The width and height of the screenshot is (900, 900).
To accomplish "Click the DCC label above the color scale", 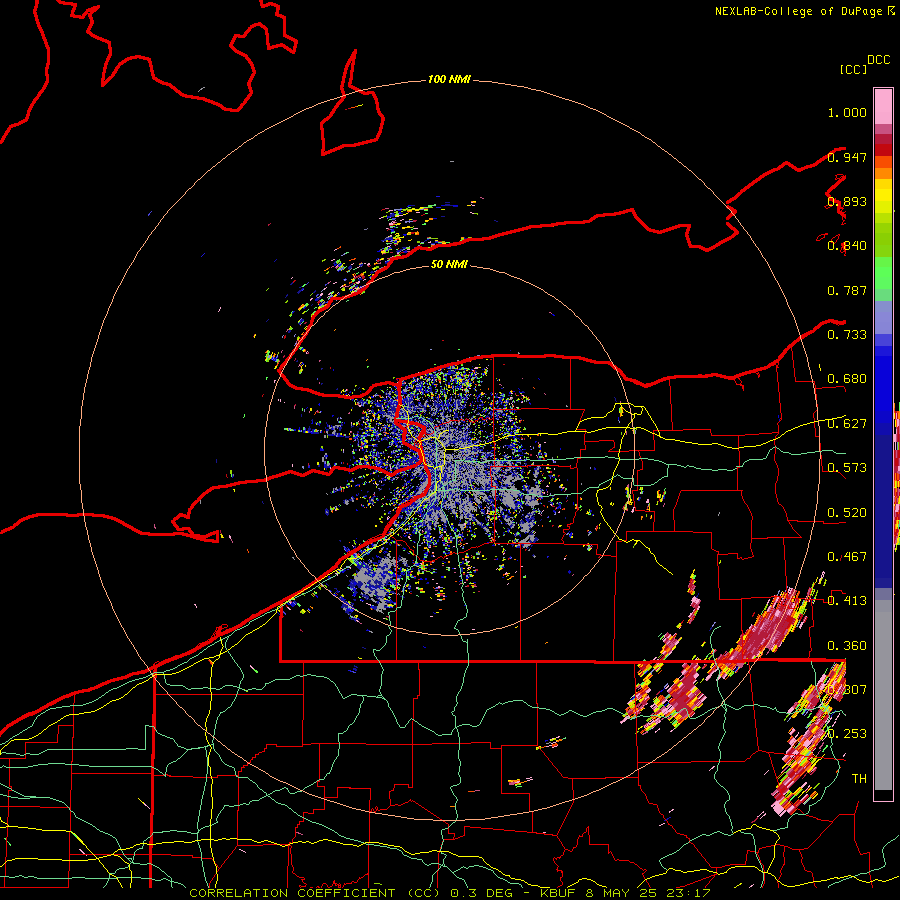I will pos(879,60).
